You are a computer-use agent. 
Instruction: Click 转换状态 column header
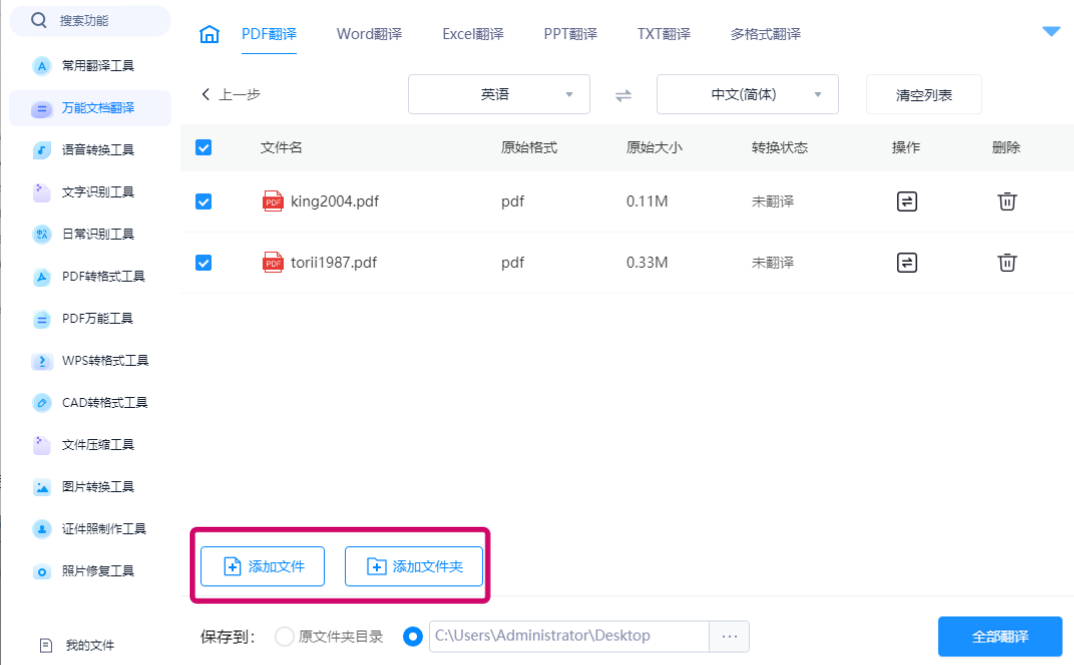point(779,147)
